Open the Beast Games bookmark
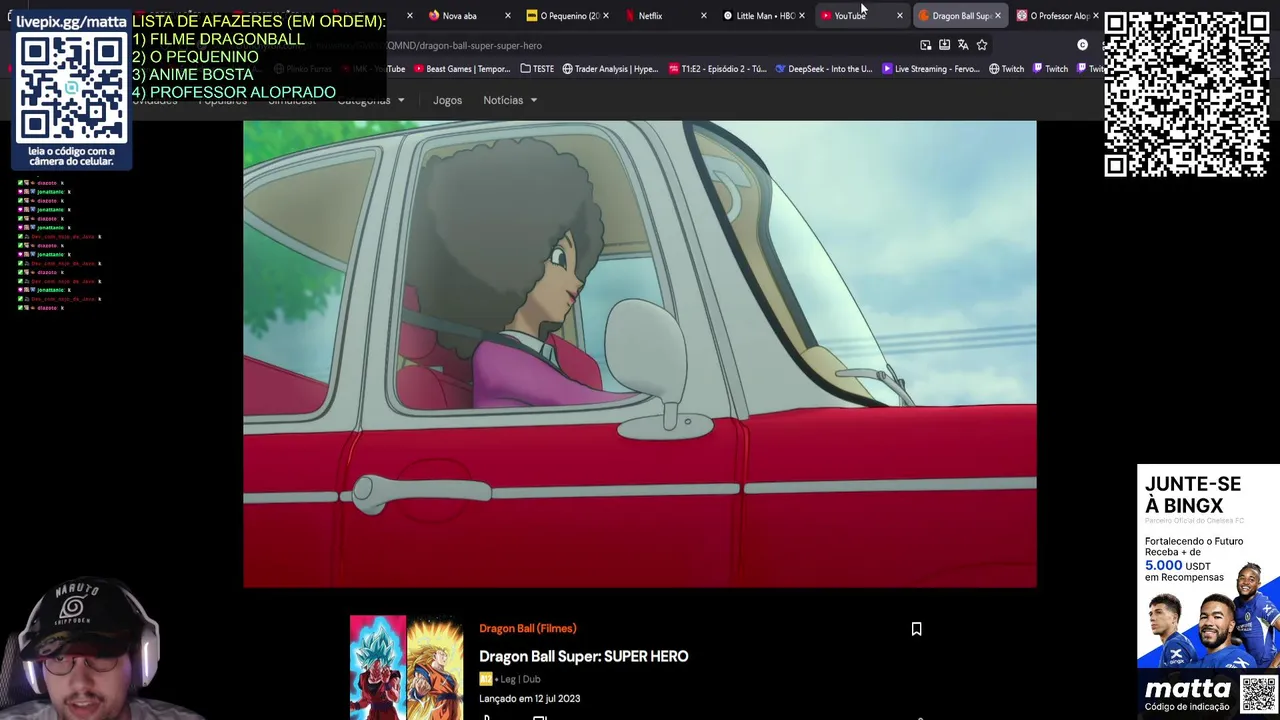The image size is (1280, 720). pos(461,69)
